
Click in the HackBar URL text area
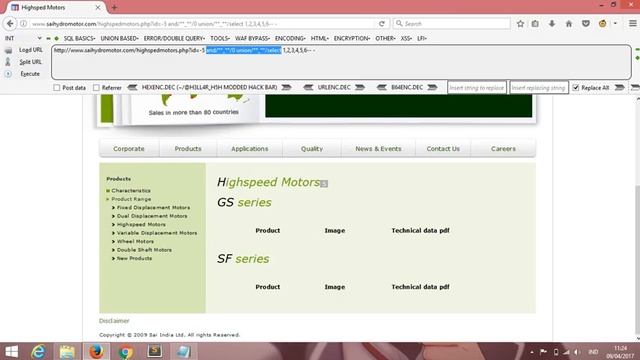341,62
